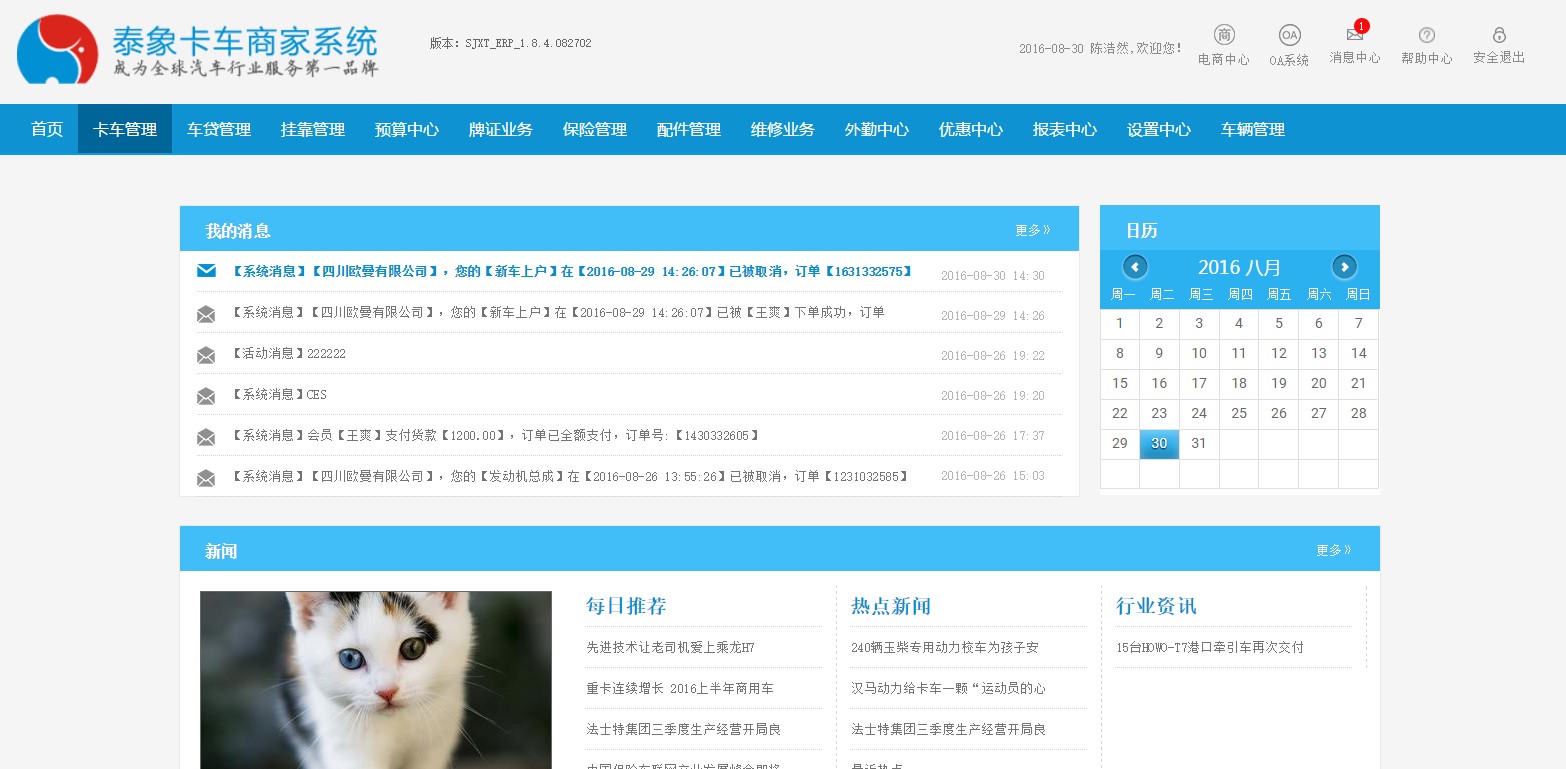Image resolution: width=1566 pixels, height=769 pixels.
Task: Open message 新车上户 被王爽下单成功
Action: tap(558, 312)
